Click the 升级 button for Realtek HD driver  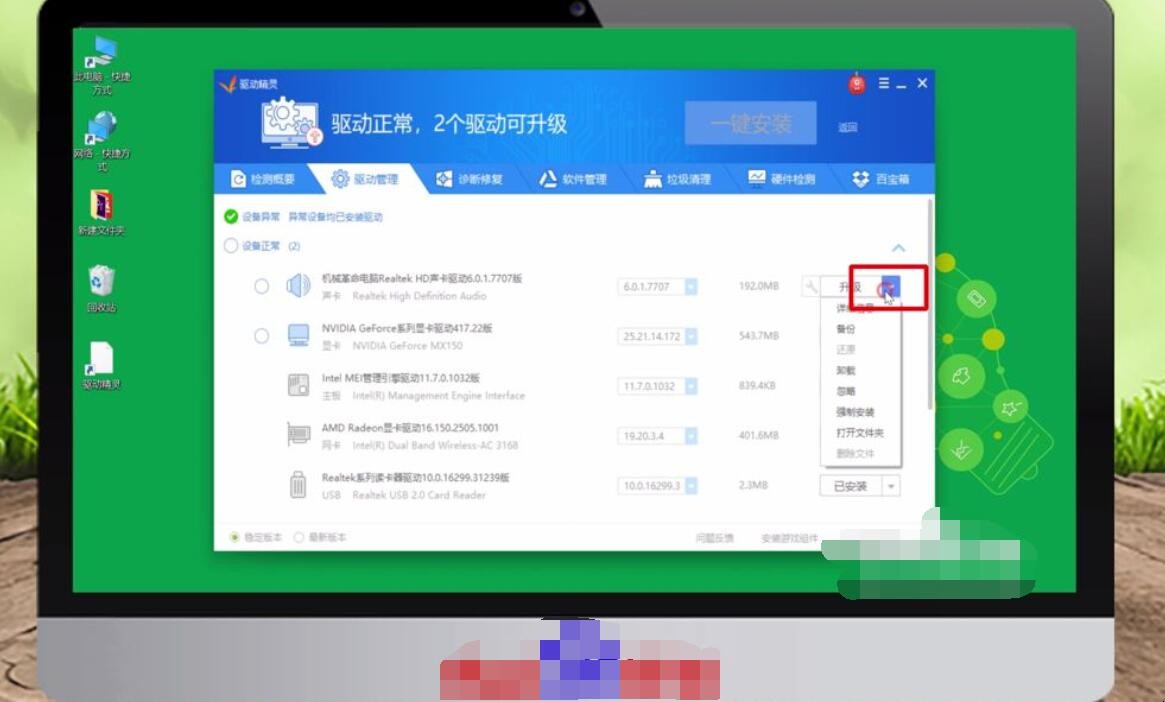pyautogui.click(x=851, y=287)
